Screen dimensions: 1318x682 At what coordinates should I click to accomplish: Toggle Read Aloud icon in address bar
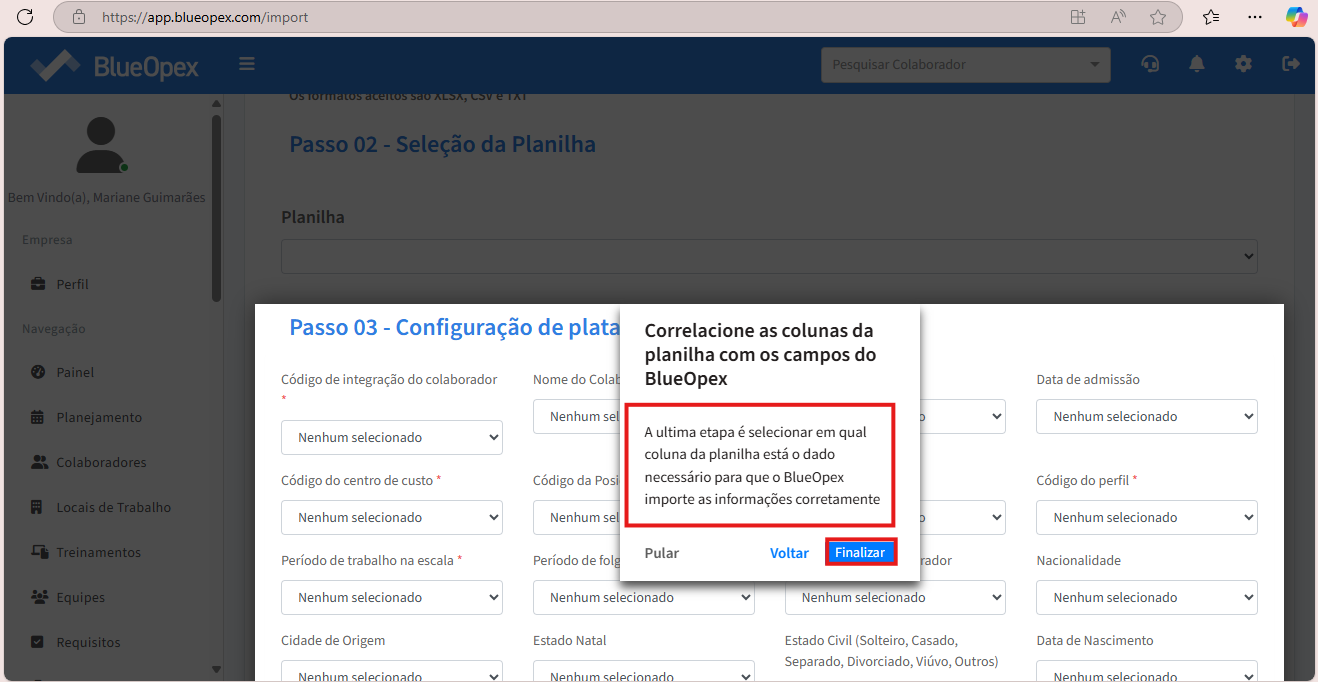click(x=1118, y=17)
